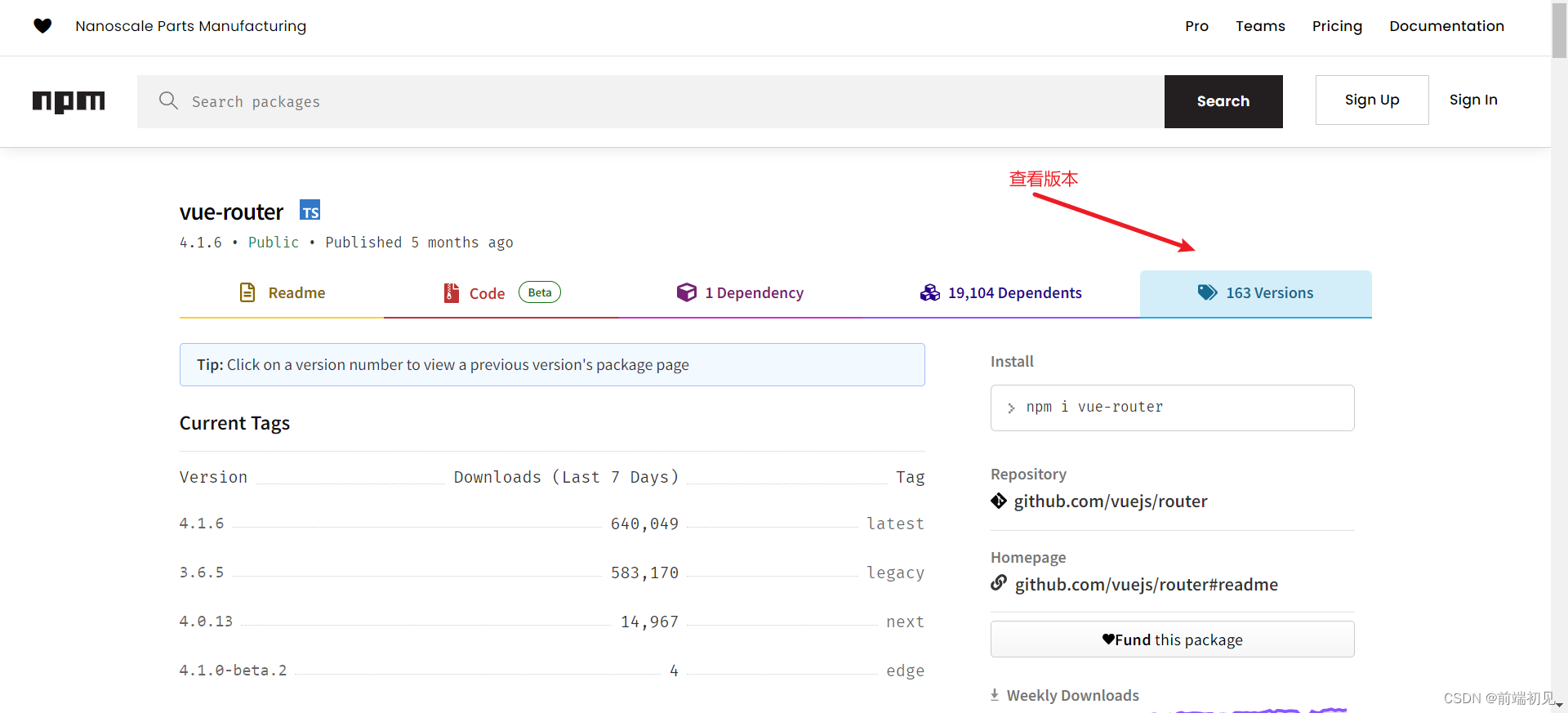The width and height of the screenshot is (1568, 713).
Task: Click the Beta badge on Code tab
Action: point(540,292)
